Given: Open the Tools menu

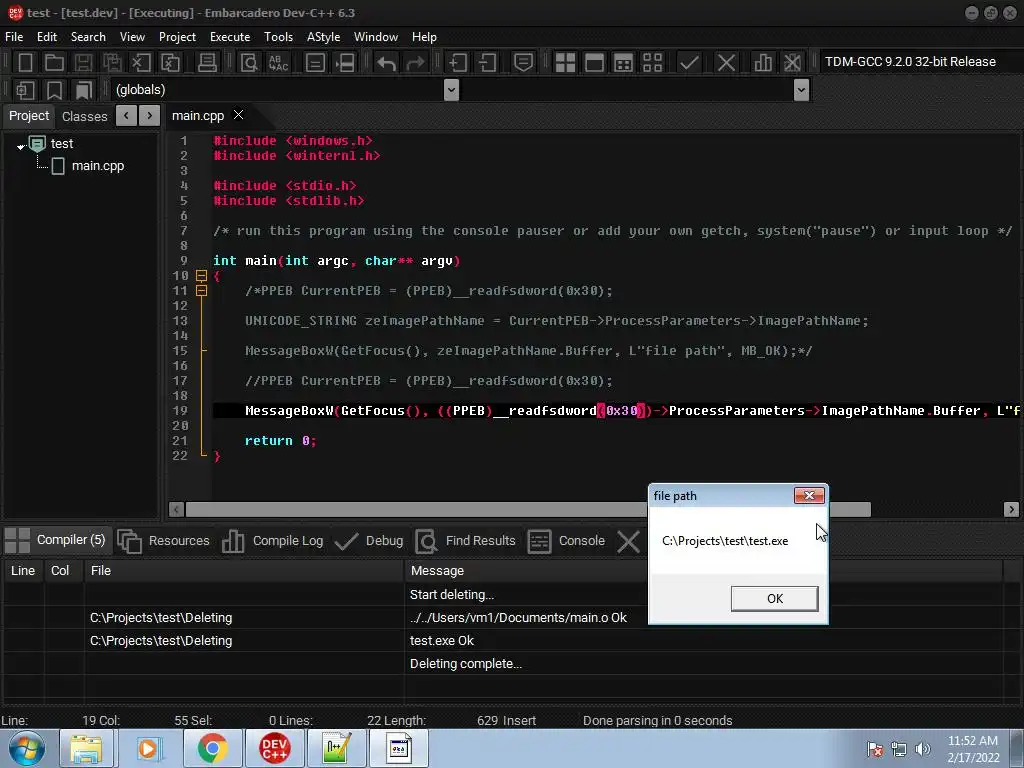Looking at the screenshot, I should 278,37.
